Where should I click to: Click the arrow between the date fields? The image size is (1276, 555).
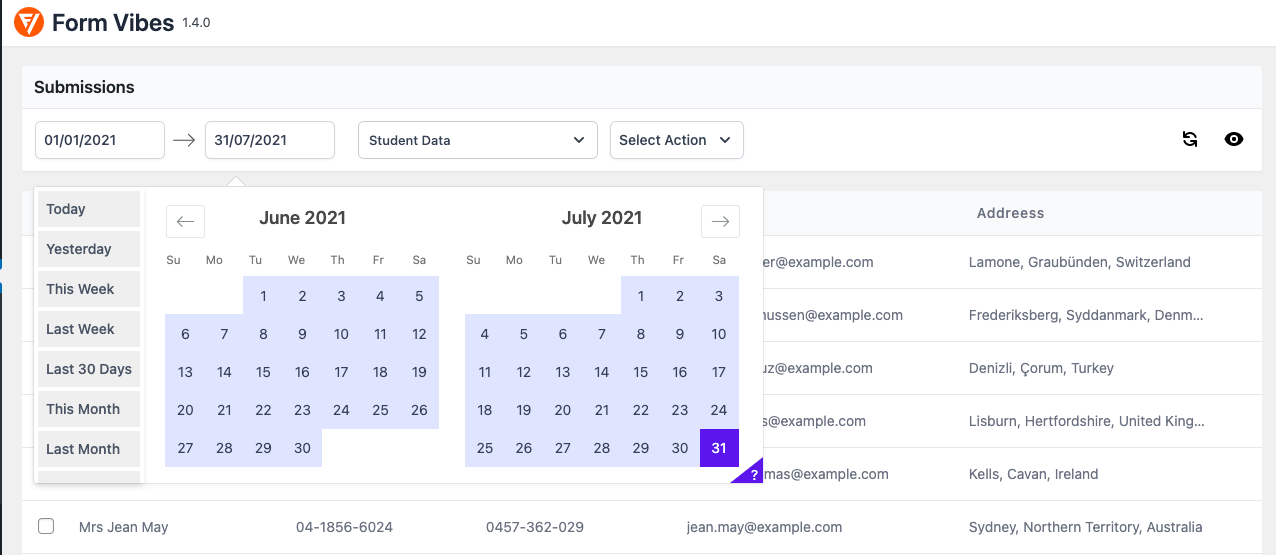click(x=184, y=140)
